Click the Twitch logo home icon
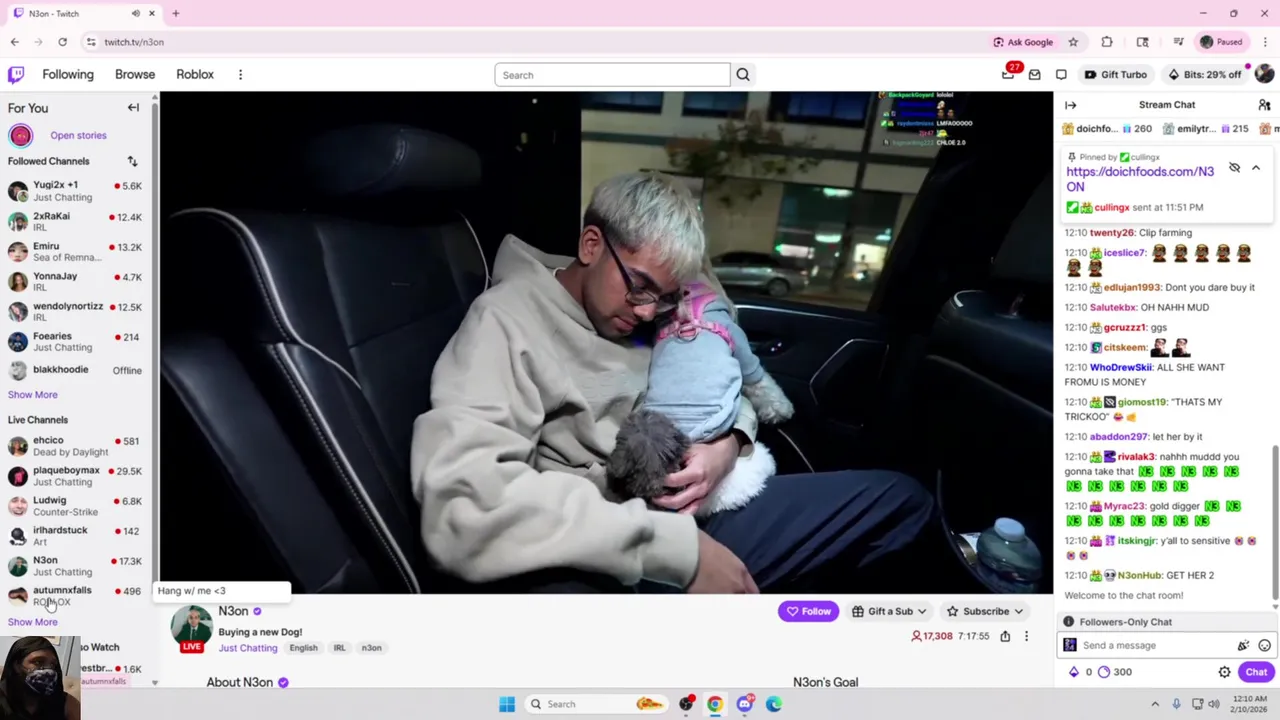1280x720 pixels. pyautogui.click(x=16, y=74)
